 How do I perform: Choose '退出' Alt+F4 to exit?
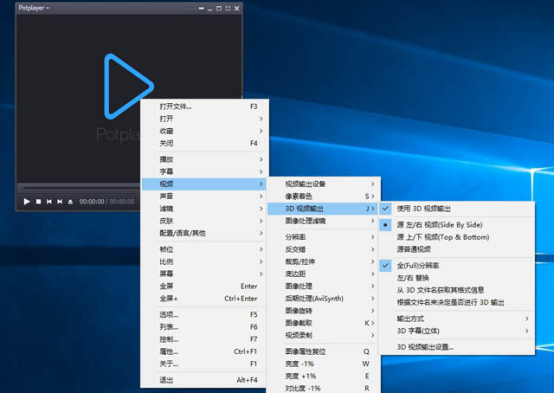pyautogui.click(x=205, y=380)
